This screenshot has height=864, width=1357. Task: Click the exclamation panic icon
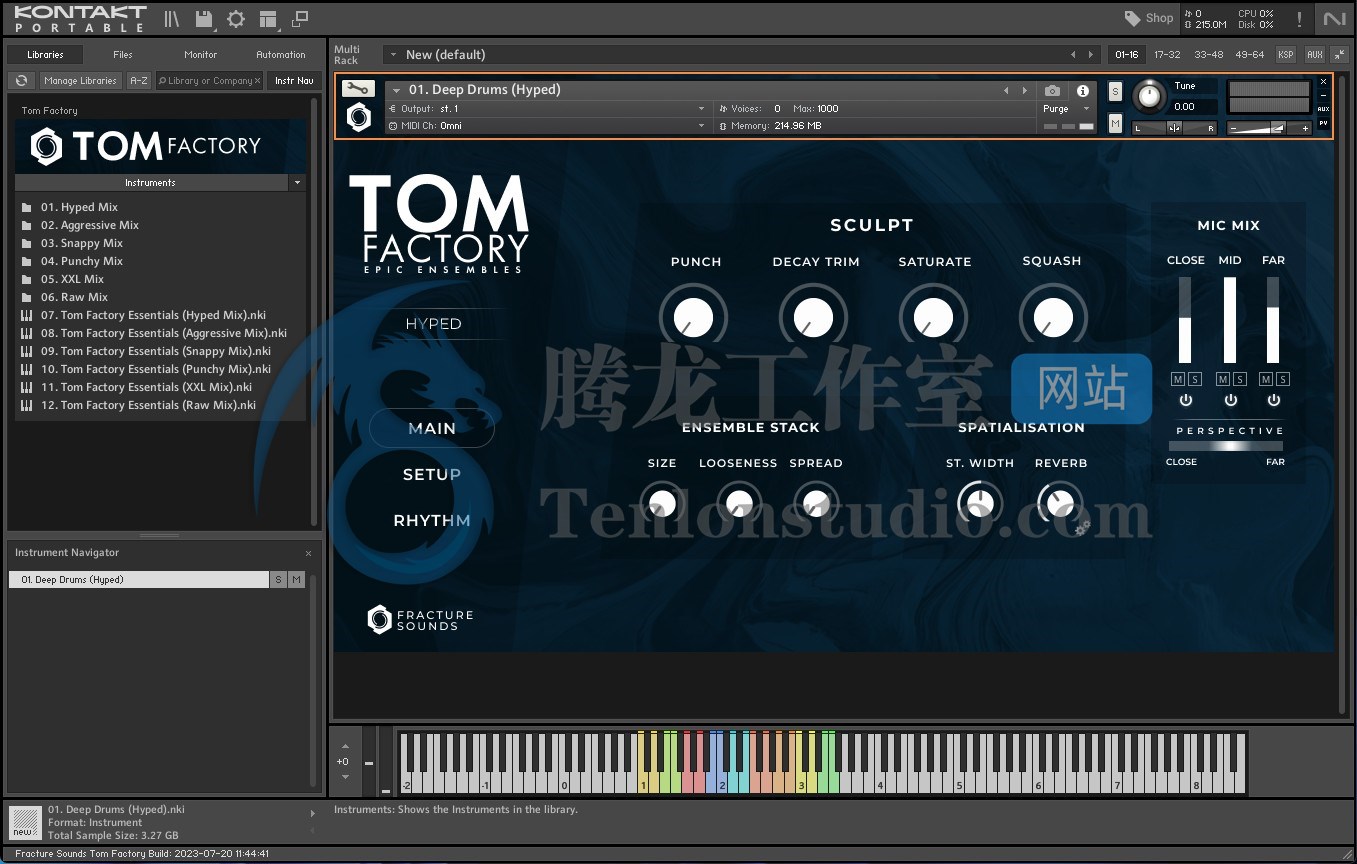point(1299,19)
